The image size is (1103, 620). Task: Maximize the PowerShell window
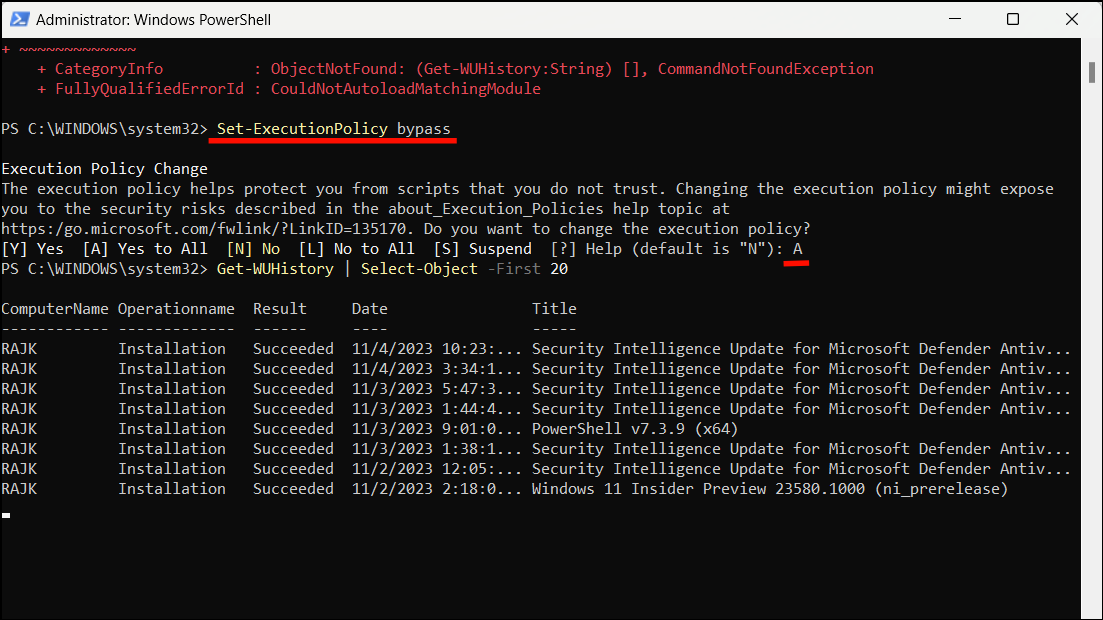[1013, 19]
